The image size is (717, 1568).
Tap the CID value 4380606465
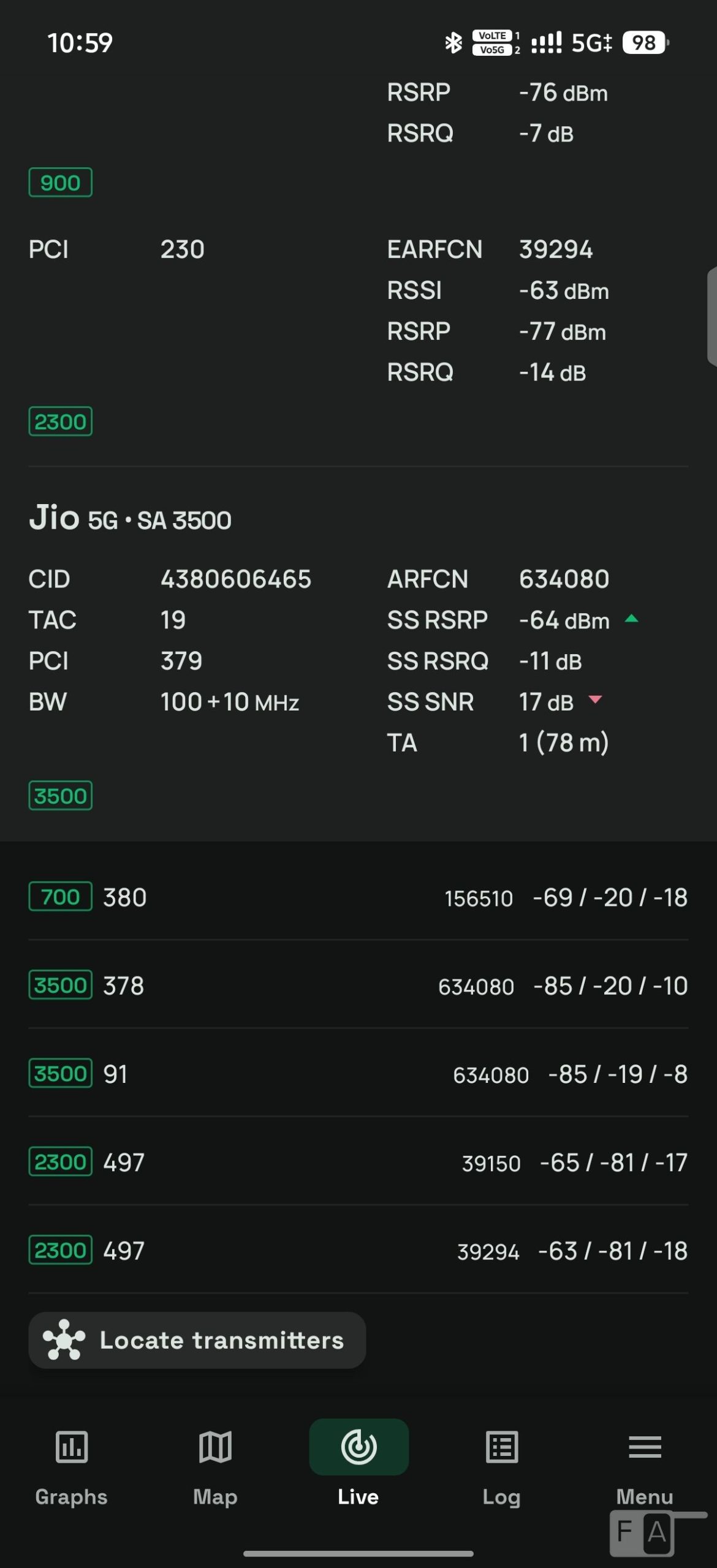(x=236, y=579)
